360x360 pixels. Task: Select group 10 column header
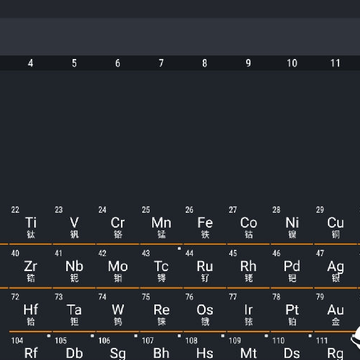[292, 63]
